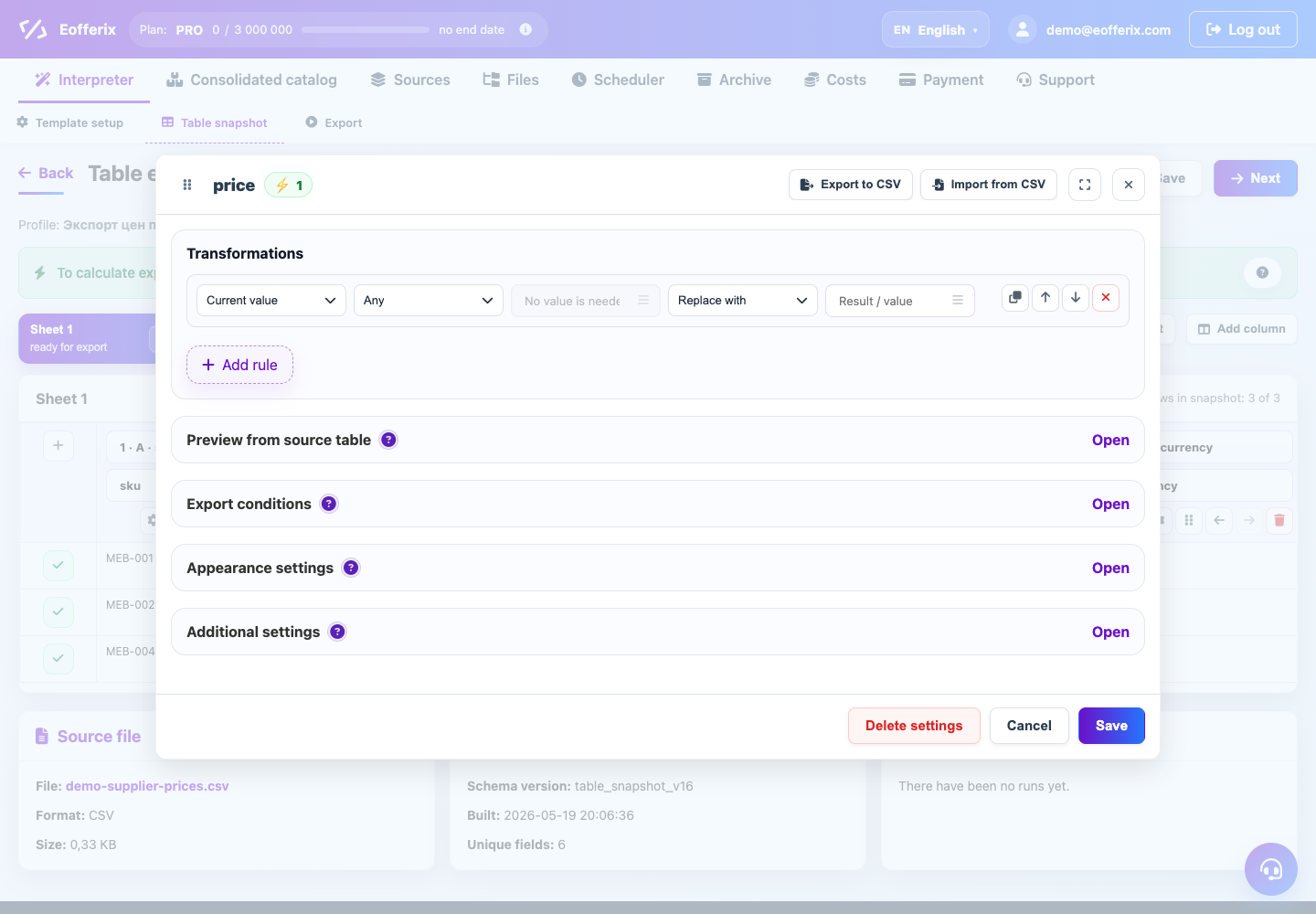This screenshot has height=914, width=1316.
Task: Click the column drag grid icon near trash
Action: (x=1189, y=520)
